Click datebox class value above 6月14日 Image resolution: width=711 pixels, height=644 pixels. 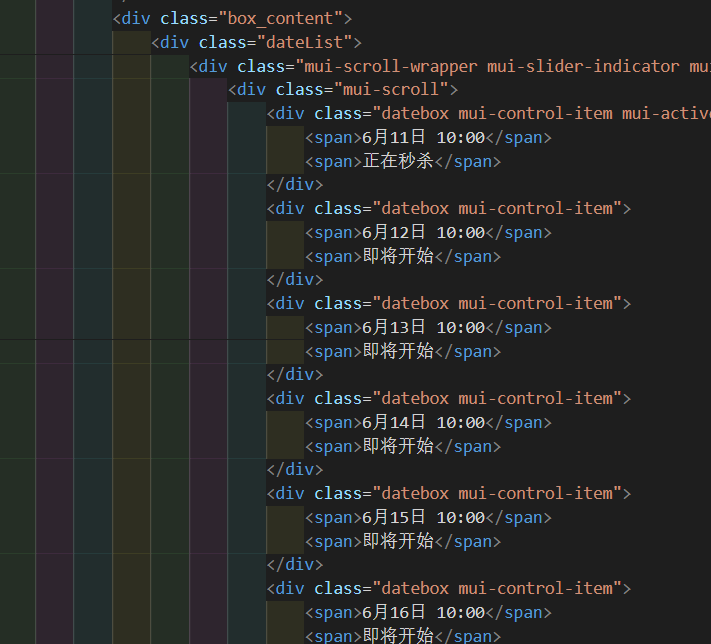coord(497,399)
